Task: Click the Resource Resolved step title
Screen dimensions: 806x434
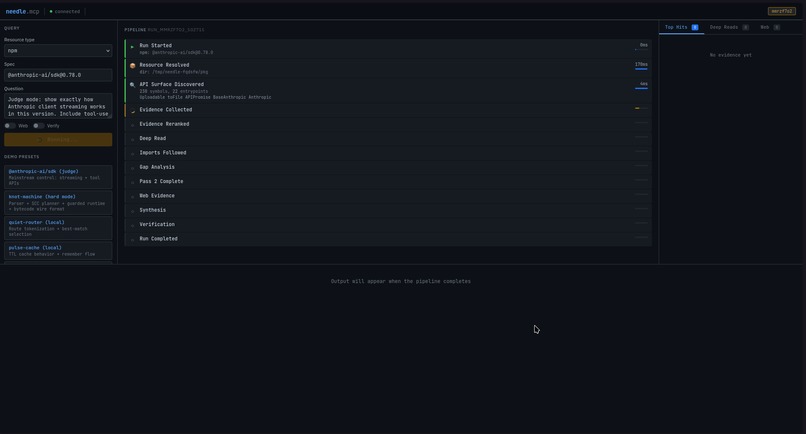Action: coord(164,65)
